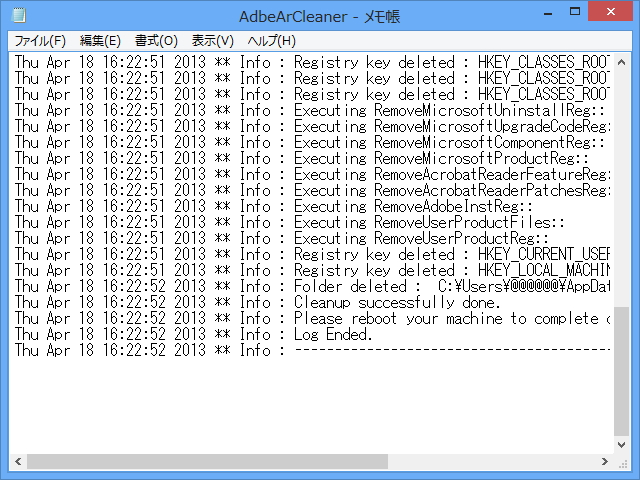Click the vertical scrollbar up arrow
This screenshot has height=480, width=640.
(621, 62)
